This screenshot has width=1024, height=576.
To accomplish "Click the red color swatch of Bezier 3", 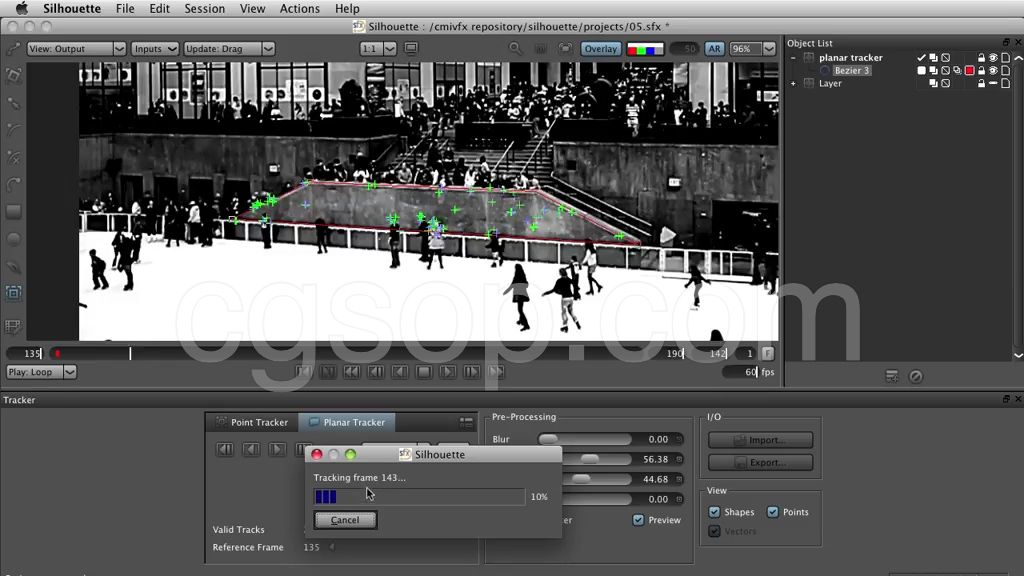I will (x=969, y=71).
